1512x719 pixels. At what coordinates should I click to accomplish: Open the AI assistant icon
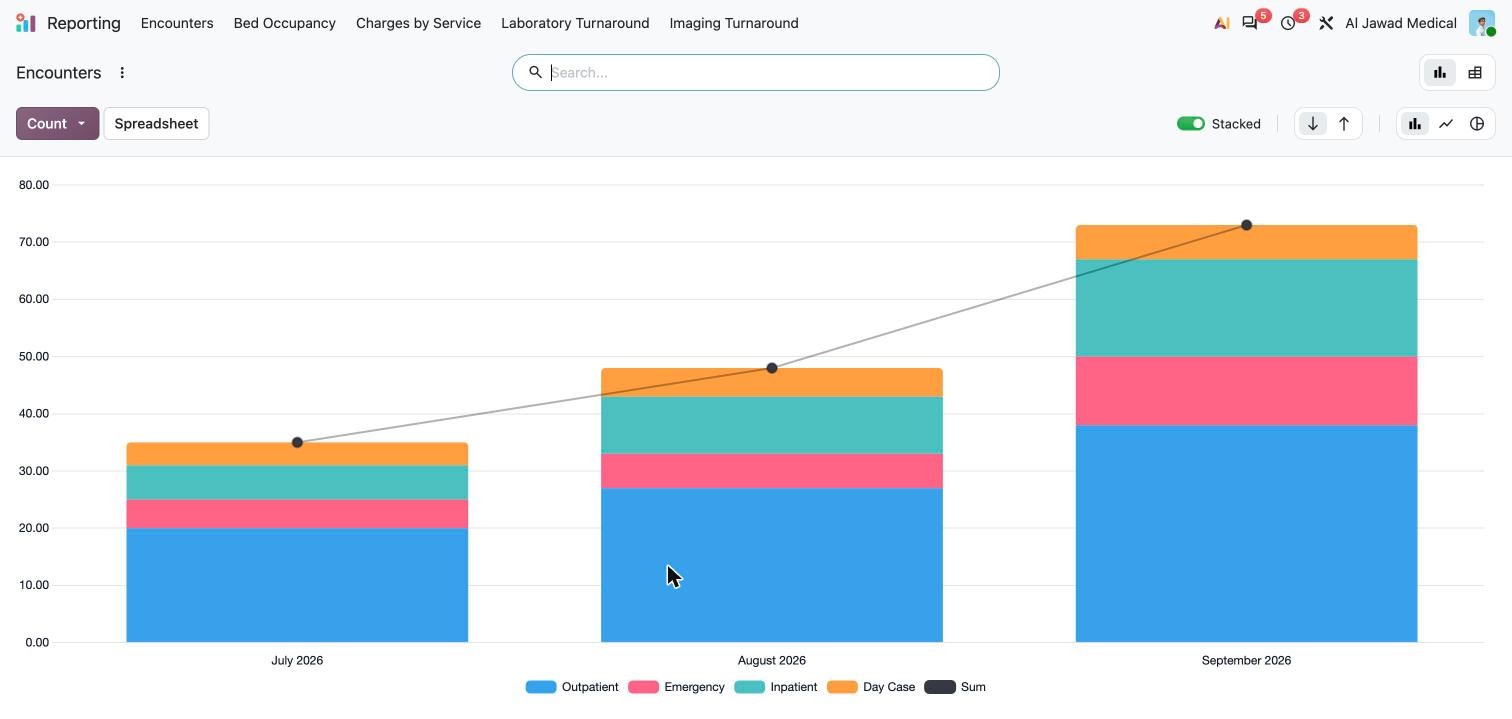1221,23
